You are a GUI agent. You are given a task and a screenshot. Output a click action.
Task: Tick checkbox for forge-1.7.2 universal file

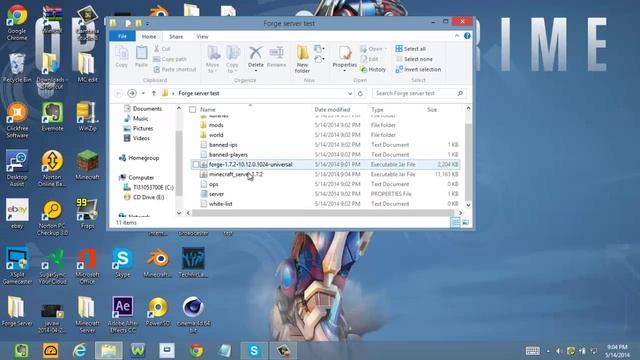pyautogui.click(x=196, y=164)
